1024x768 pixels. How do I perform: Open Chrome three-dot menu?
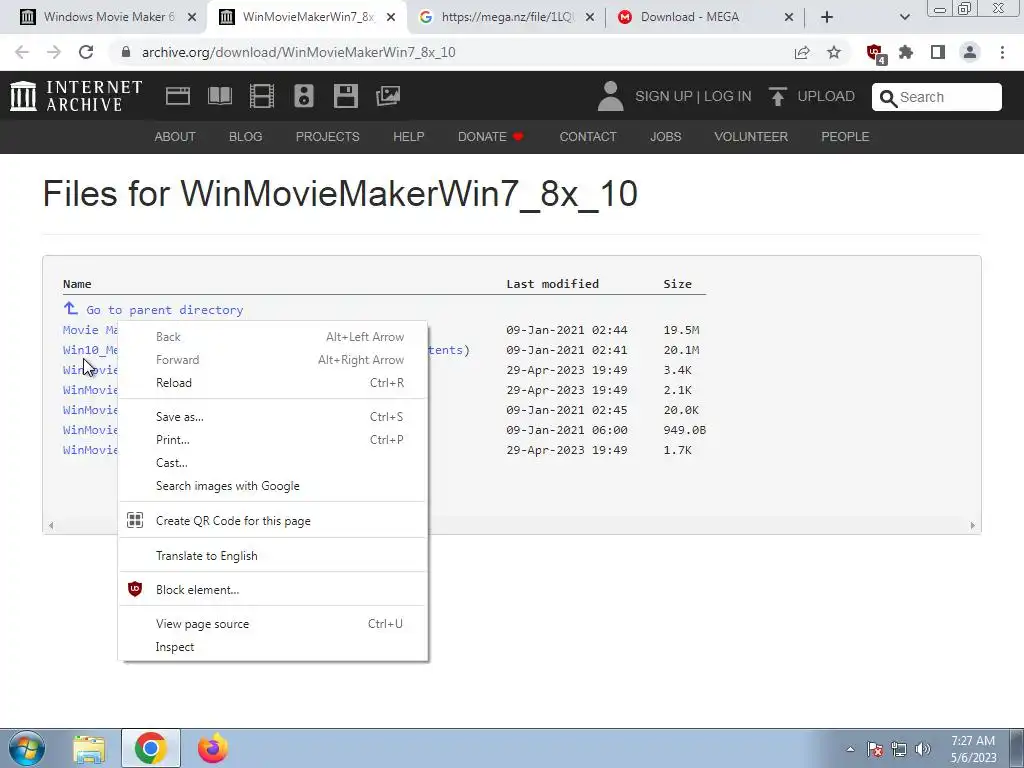tap(1002, 52)
